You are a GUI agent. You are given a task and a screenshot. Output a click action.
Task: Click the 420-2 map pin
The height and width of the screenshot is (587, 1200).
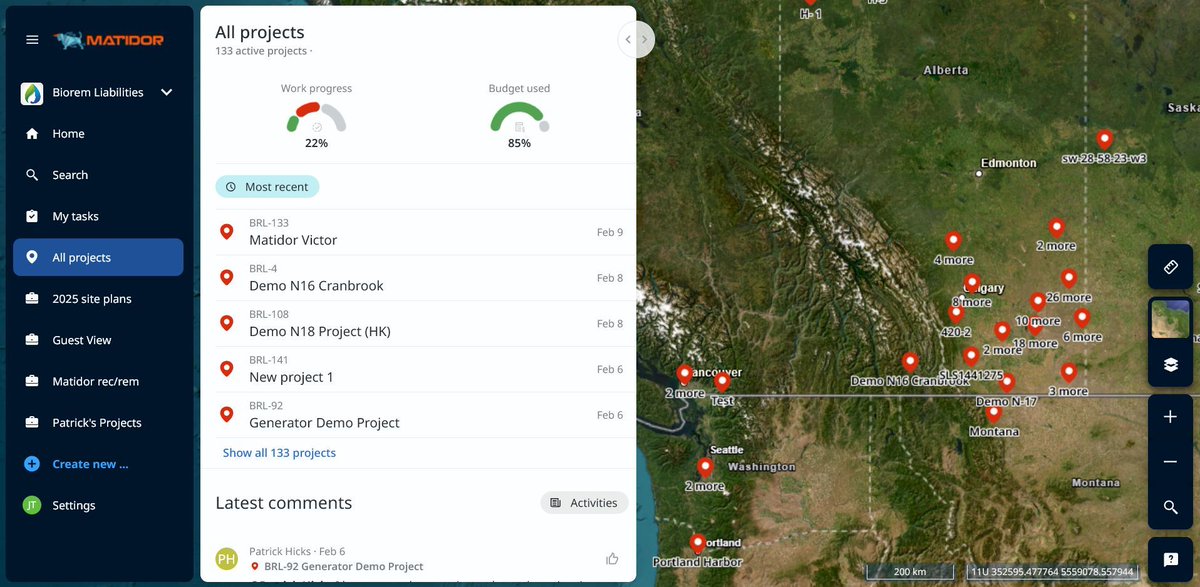click(x=956, y=314)
